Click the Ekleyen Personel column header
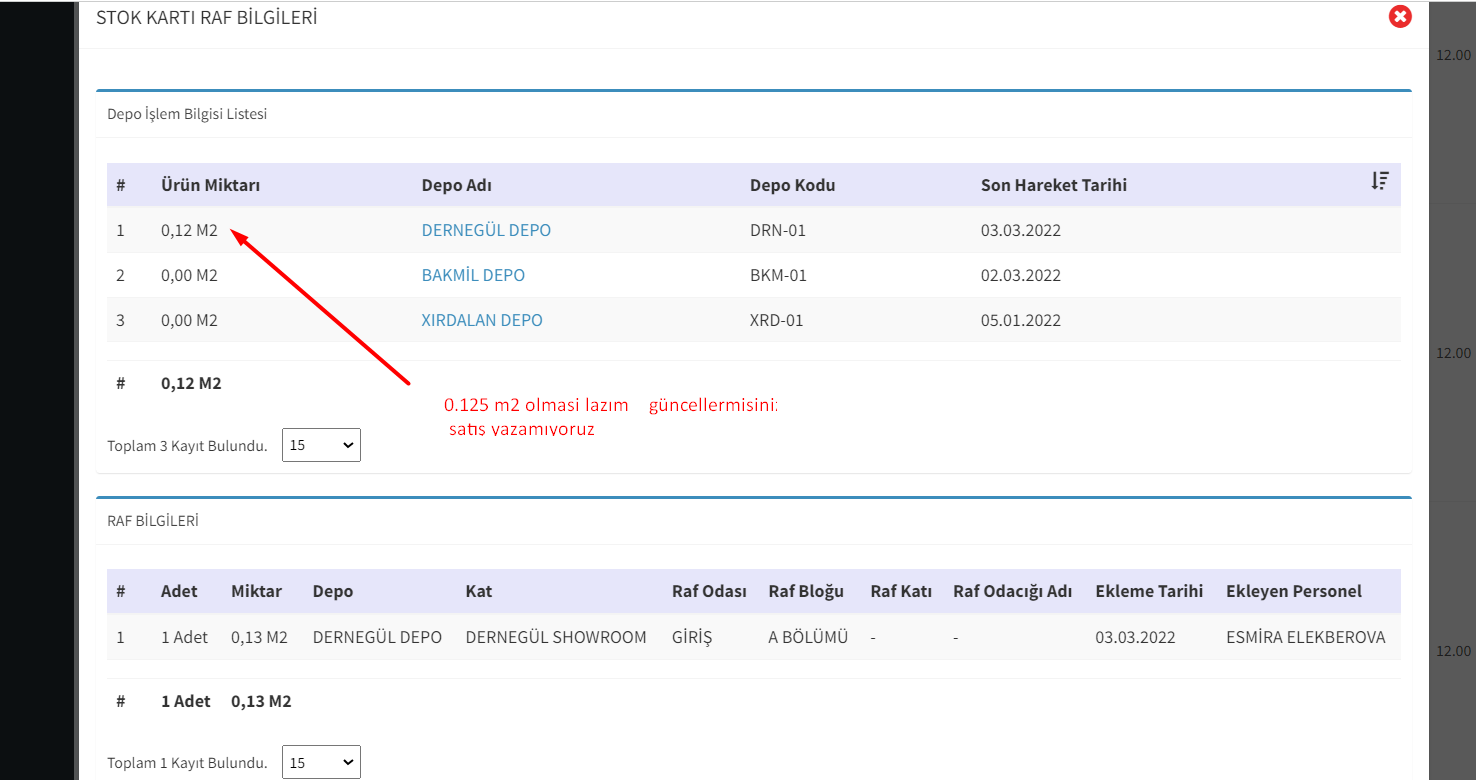The image size is (1476, 780). point(1293,591)
